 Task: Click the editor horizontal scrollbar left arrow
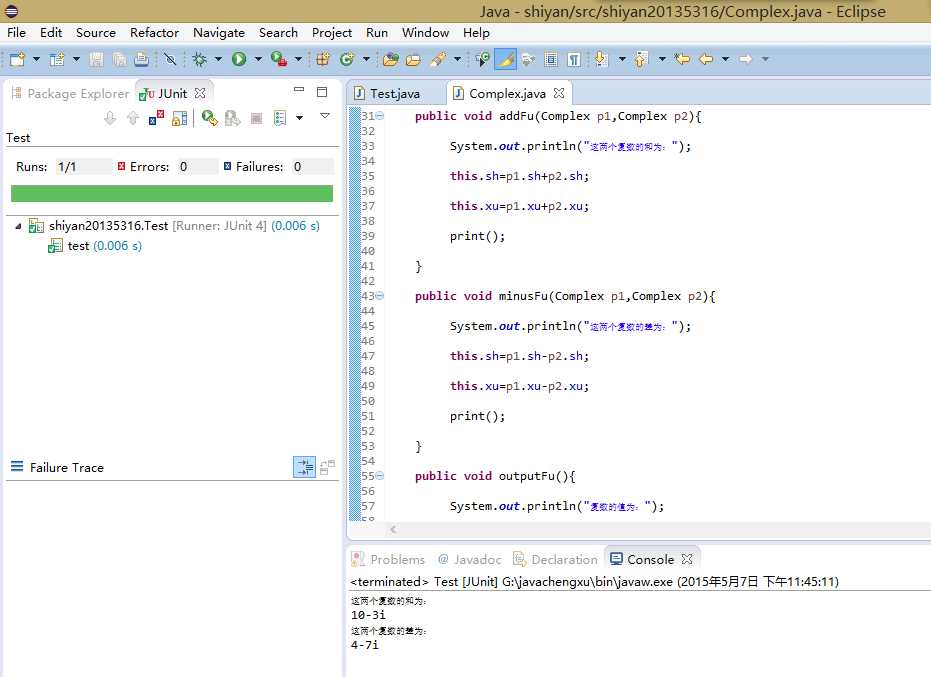point(393,530)
